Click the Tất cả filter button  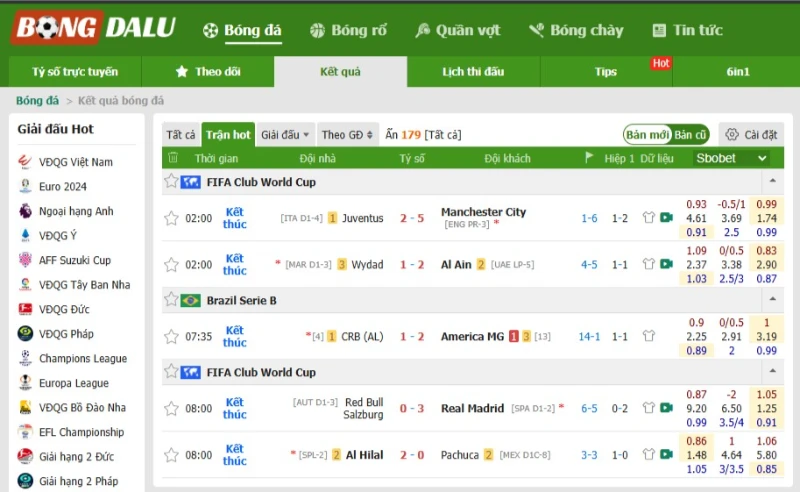[x=181, y=135]
